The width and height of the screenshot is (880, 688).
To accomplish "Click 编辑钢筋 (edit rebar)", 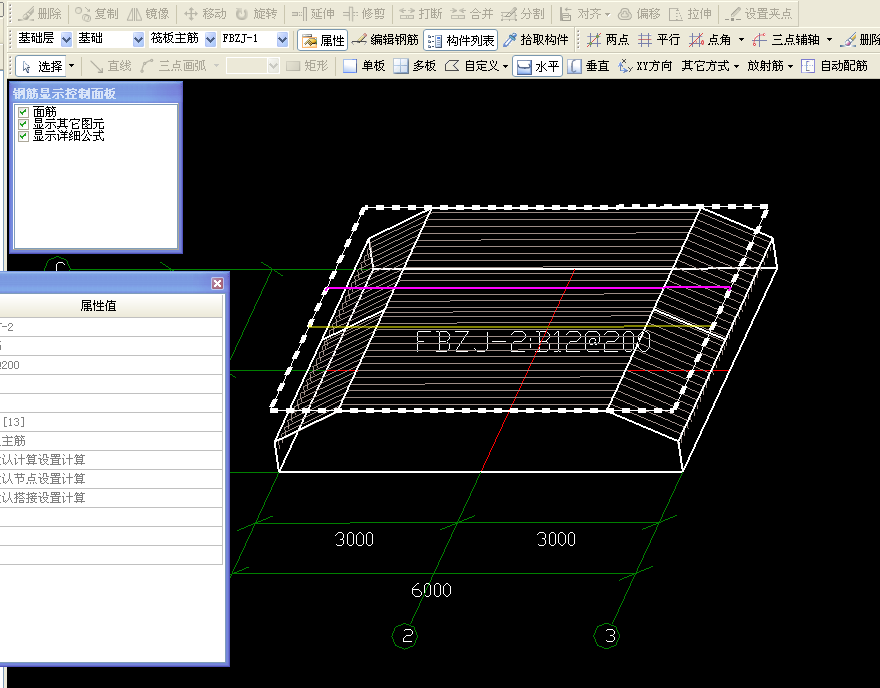I will [386, 40].
